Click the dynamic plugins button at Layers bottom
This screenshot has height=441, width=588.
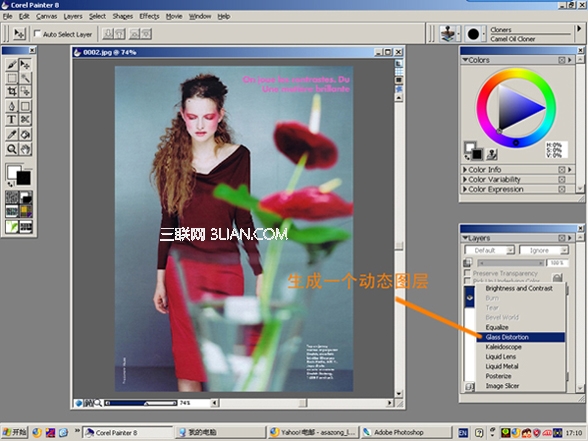[469, 387]
